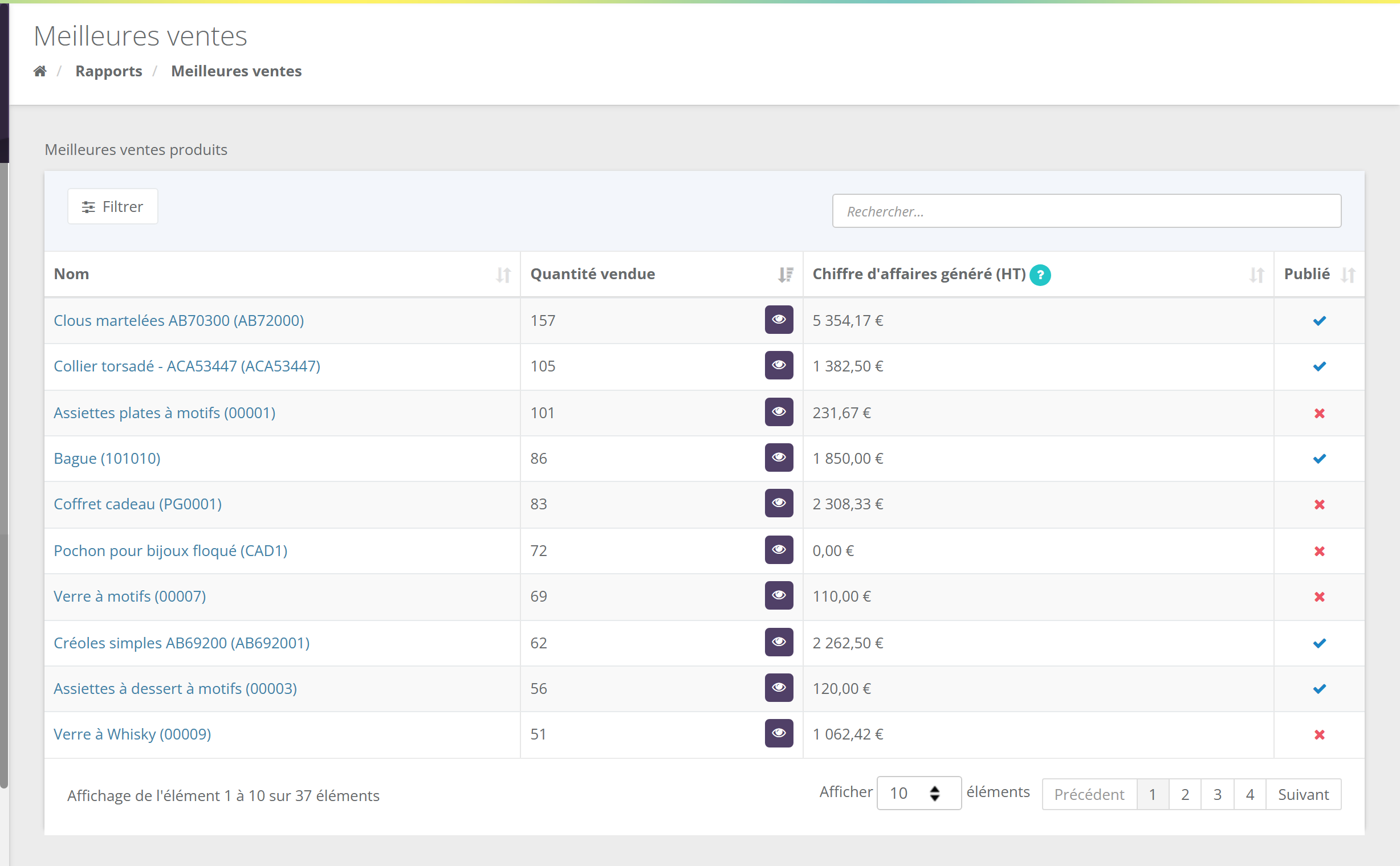
Task: Toggle unpublished cross for Coffret cadeau
Action: pos(1319,505)
